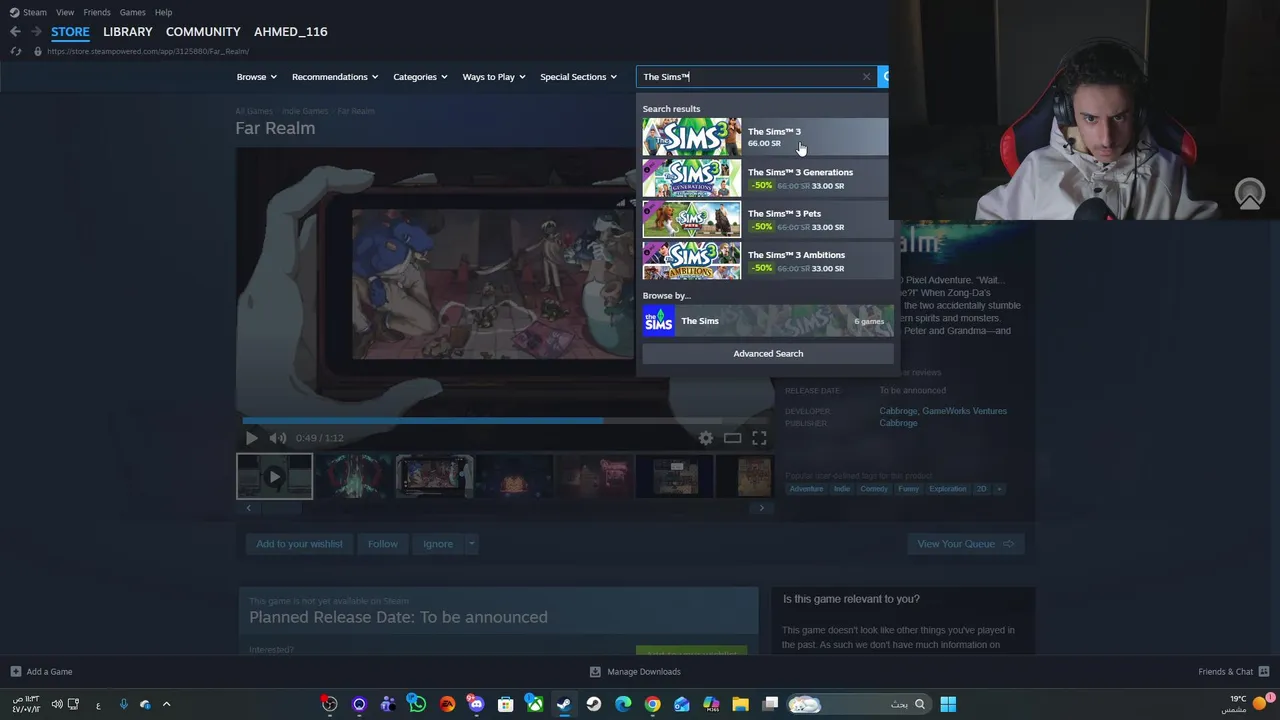Select The Sims 3 Generations result
This screenshot has width=1280, height=720.
click(768, 178)
